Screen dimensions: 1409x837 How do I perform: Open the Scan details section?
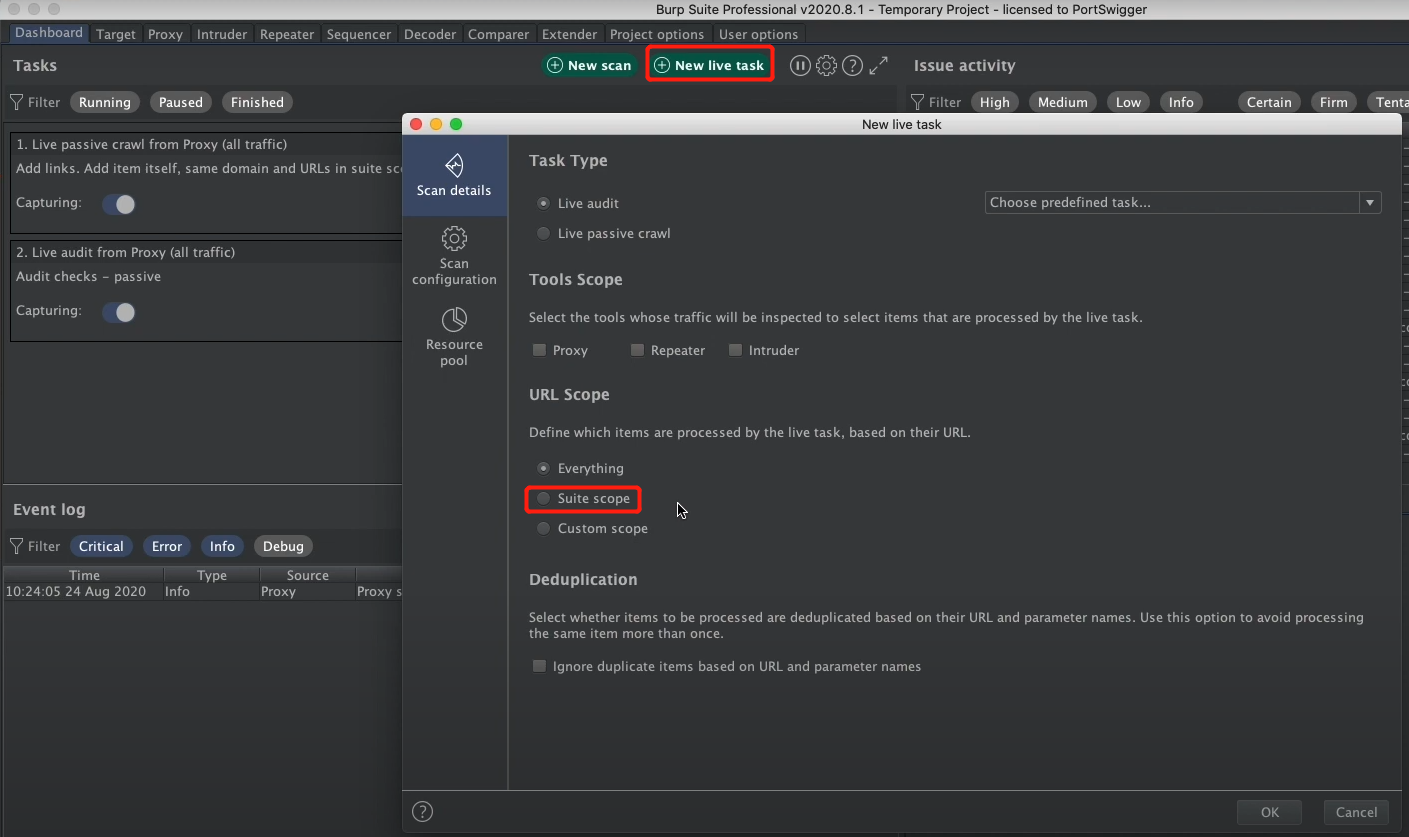[454, 175]
